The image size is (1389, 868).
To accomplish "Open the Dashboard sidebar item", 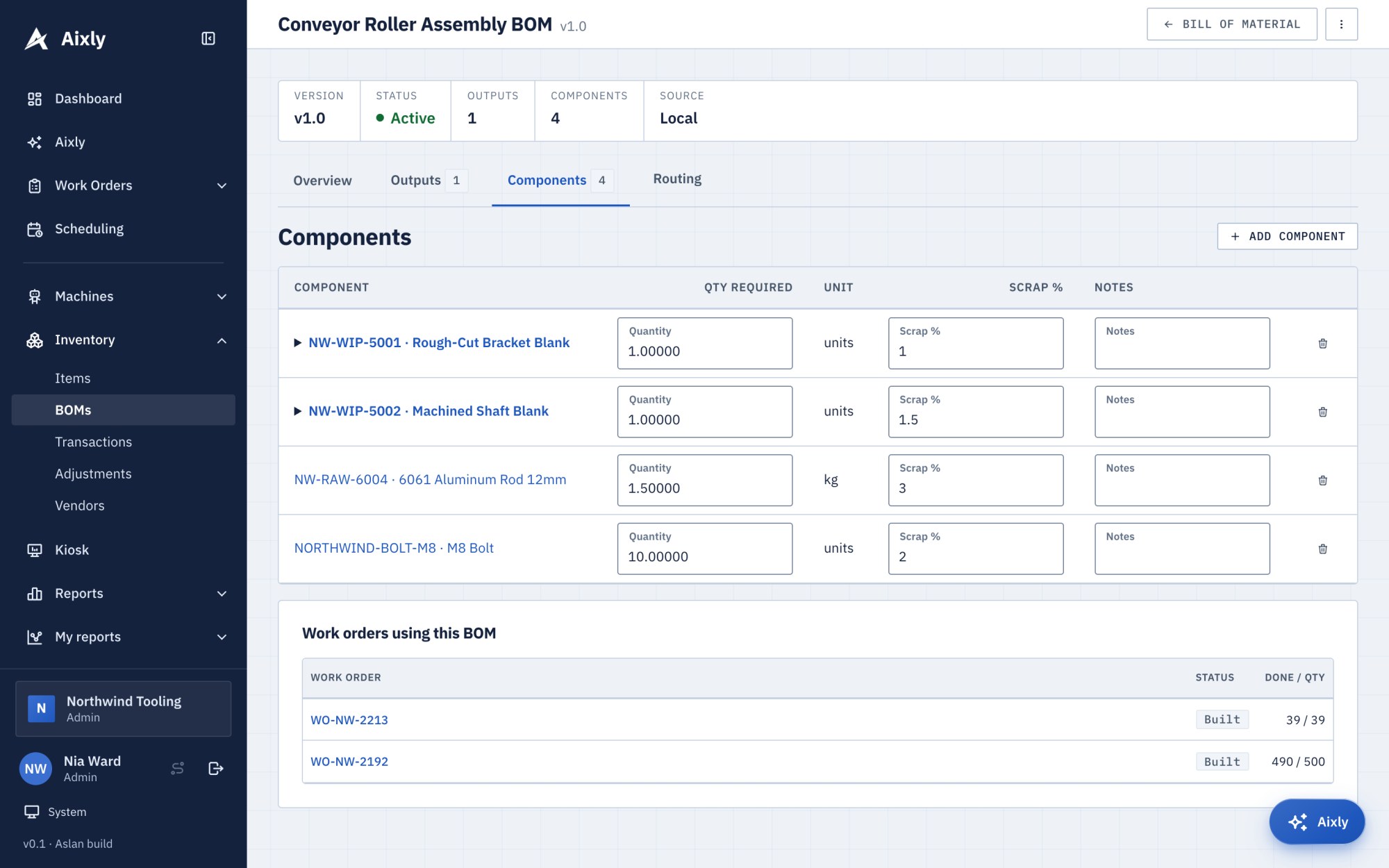I will click(x=124, y=99).
